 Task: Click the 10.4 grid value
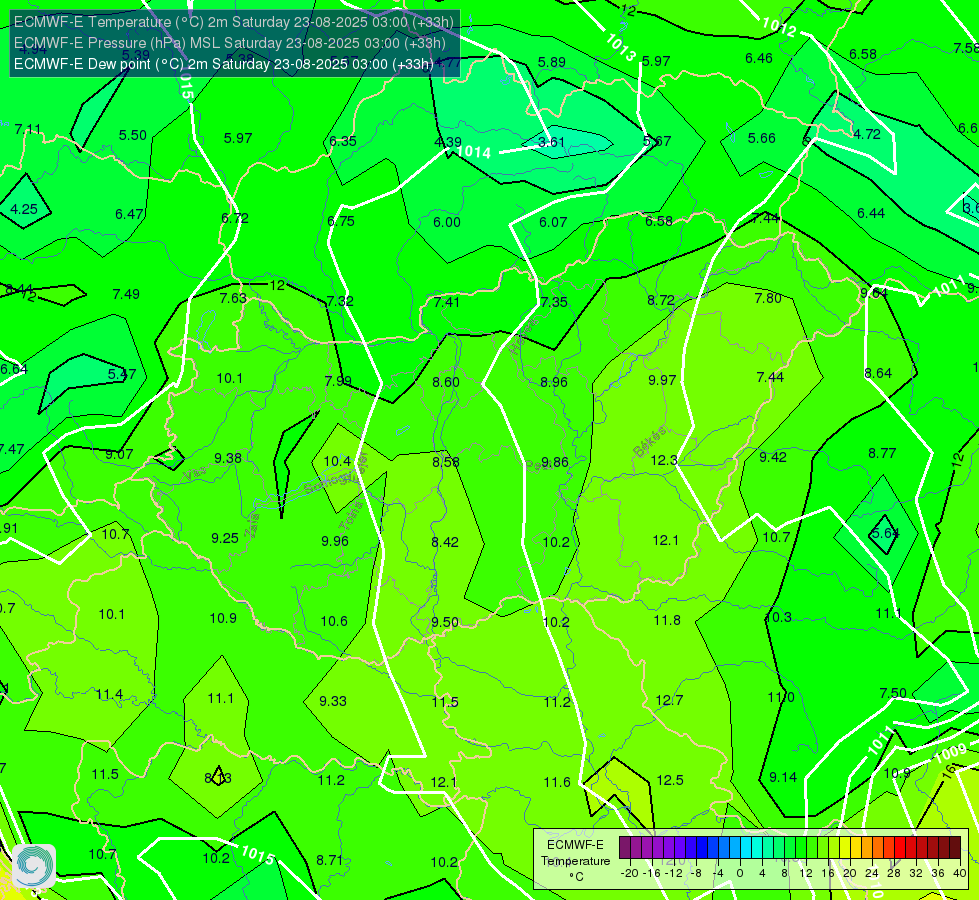coord(337,461)
